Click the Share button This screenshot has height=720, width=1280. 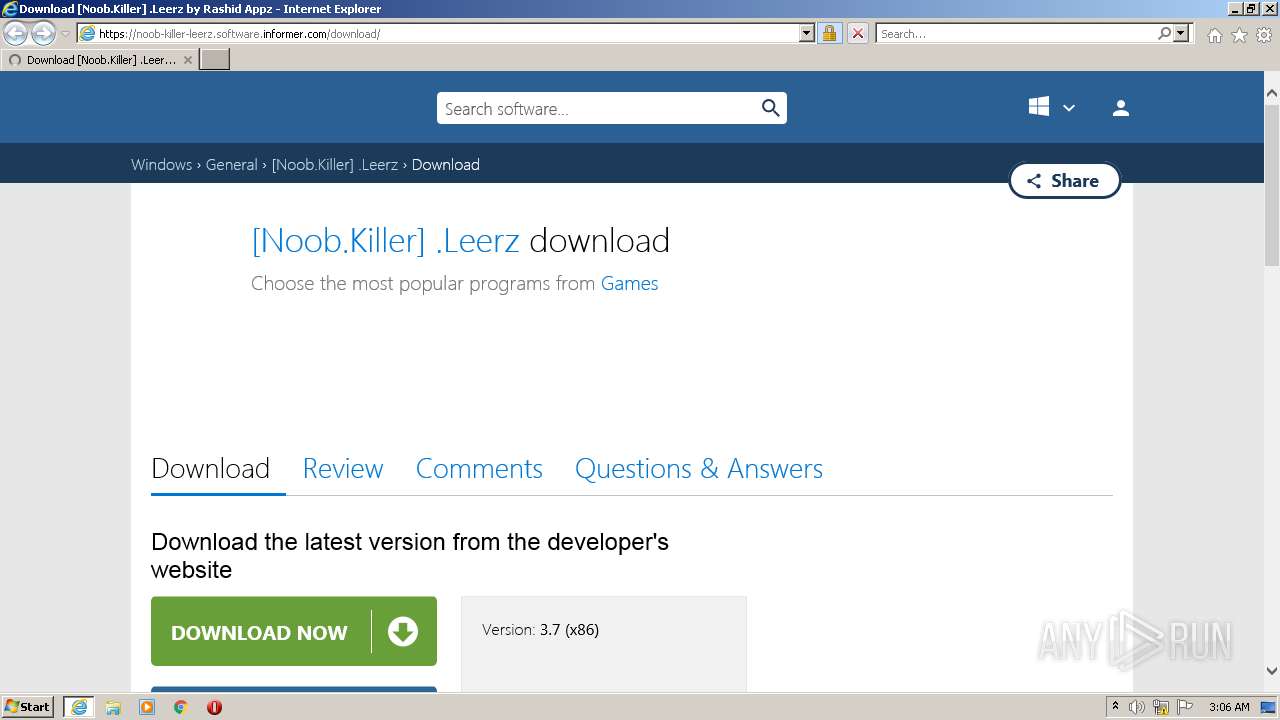[x=1064, y=181]
